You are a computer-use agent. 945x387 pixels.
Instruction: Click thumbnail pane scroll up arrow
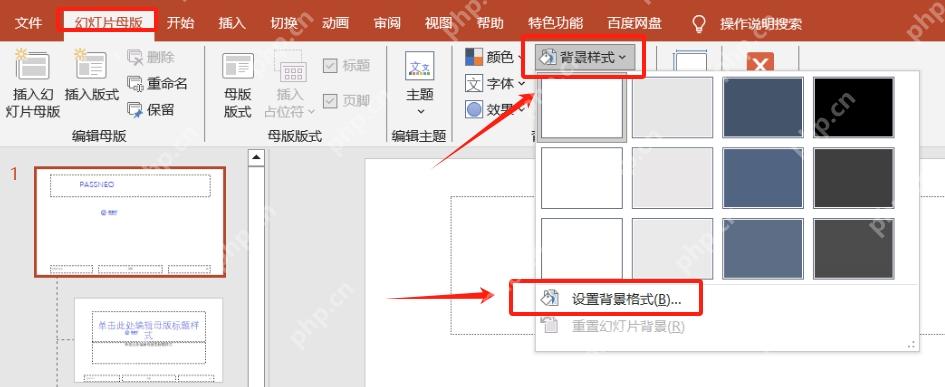(x=256, y=158)
